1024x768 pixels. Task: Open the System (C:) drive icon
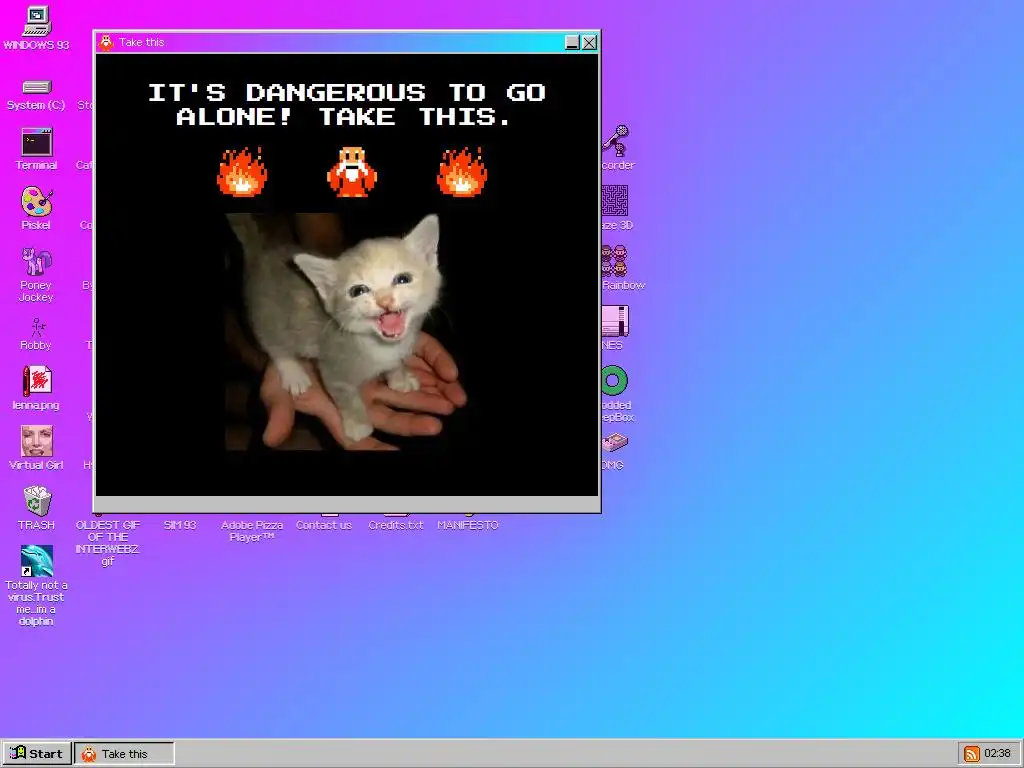[x=37, y=88]
